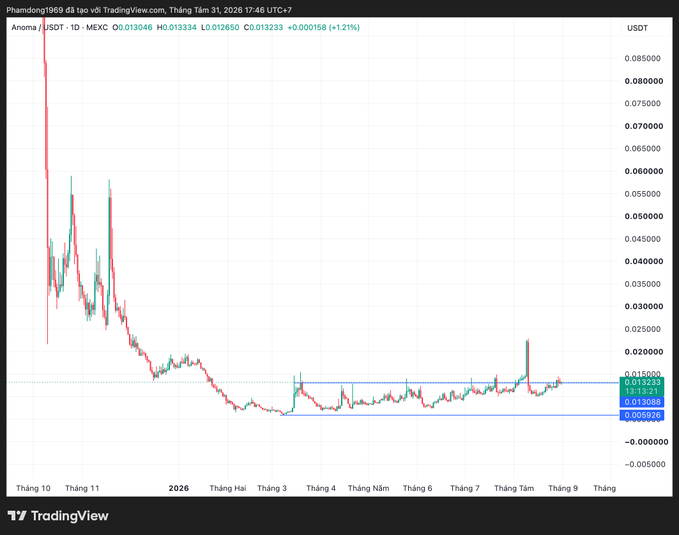Click the 0.050000 price axis label
679x535 pixels.
click(643, 216)
